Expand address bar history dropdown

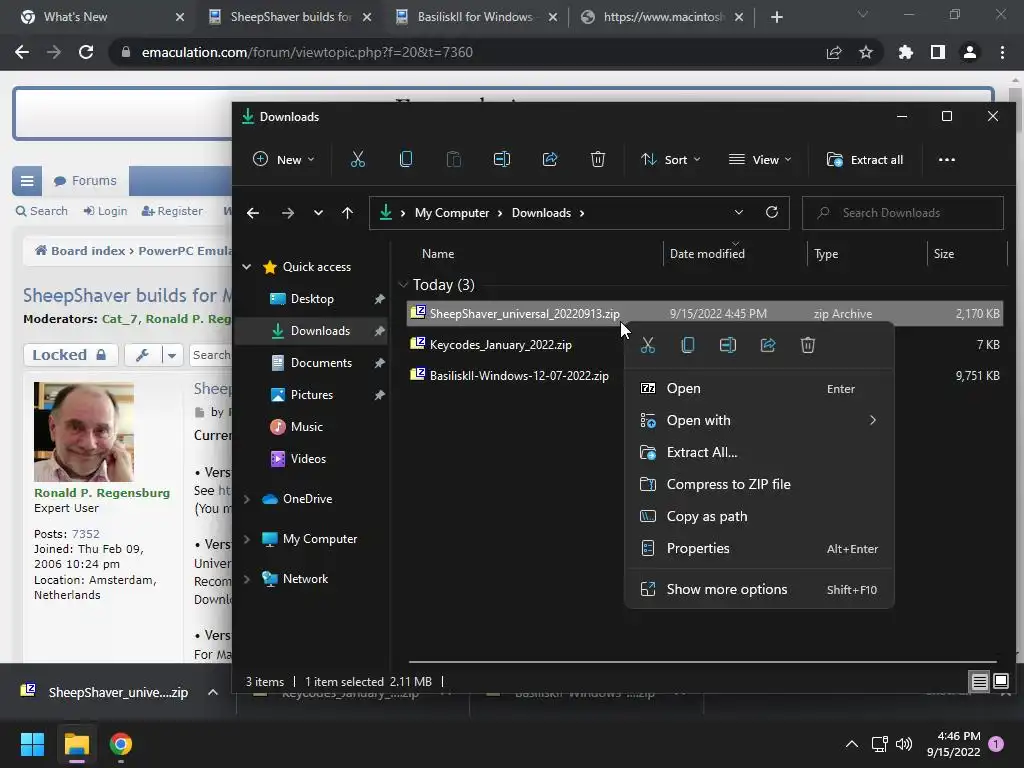pyautogui.click(x=739, y=212)
